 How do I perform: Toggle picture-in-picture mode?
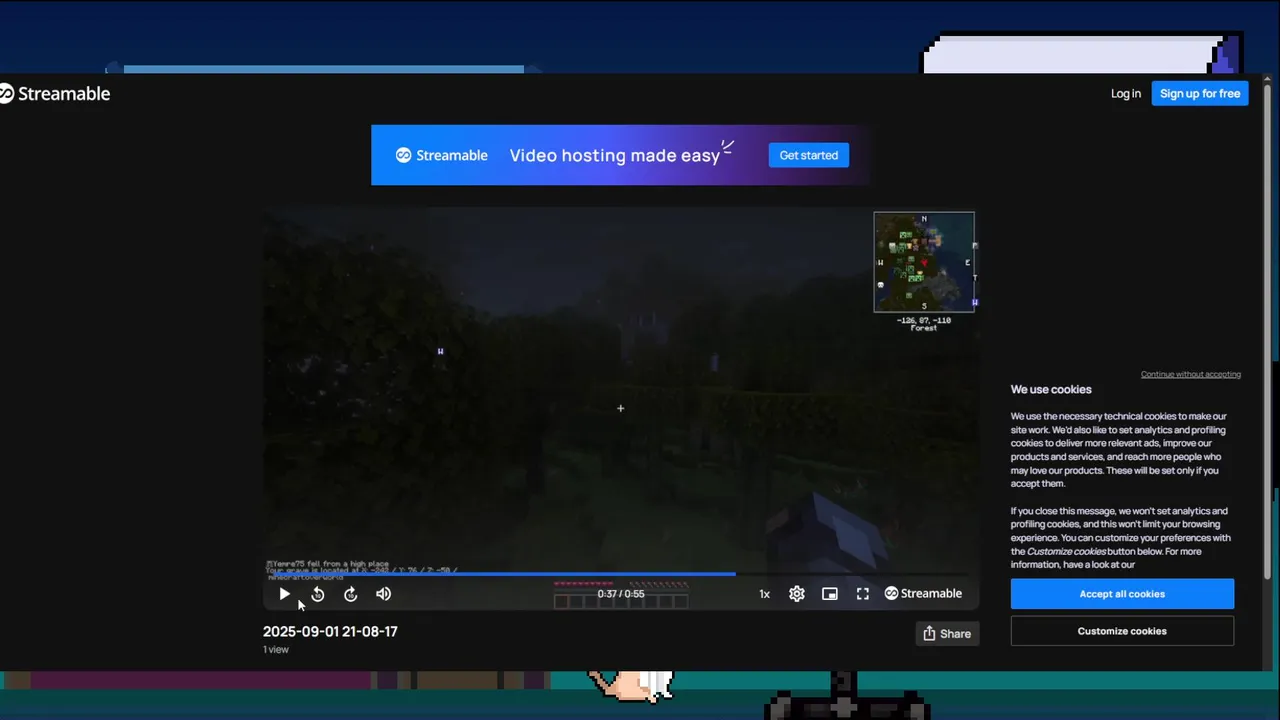830,594
